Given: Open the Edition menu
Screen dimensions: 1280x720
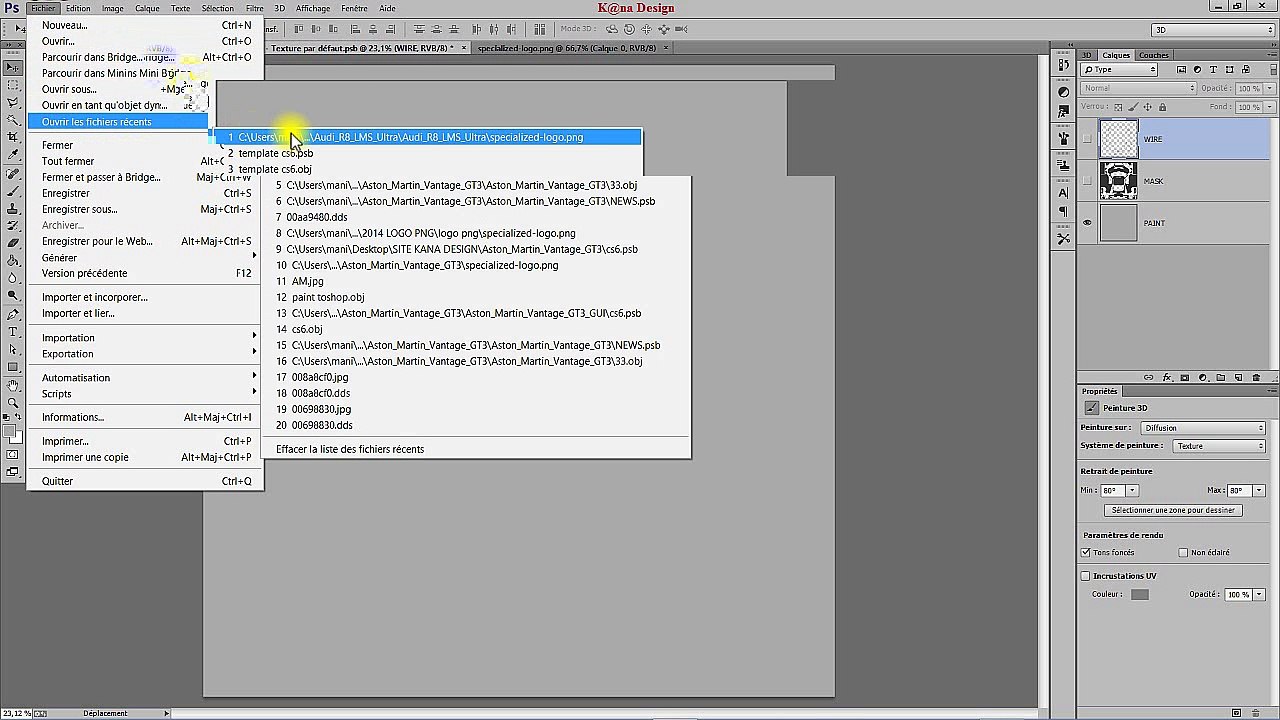Looking at the screenshot, I should pyautogui.click(x=78, y=8).
